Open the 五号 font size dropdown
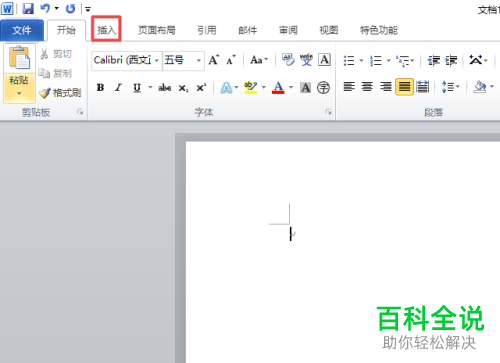 click(x=199, y=60)
